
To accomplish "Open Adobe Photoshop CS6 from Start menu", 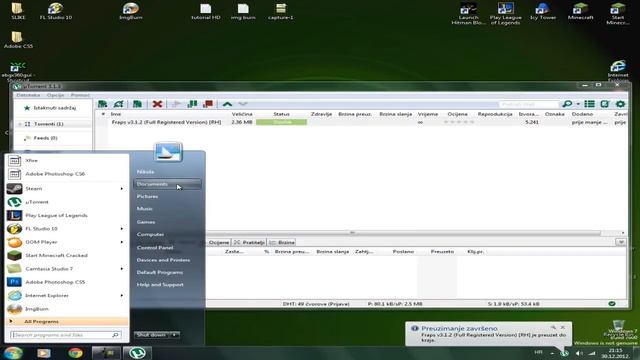I will coord(55,174).
